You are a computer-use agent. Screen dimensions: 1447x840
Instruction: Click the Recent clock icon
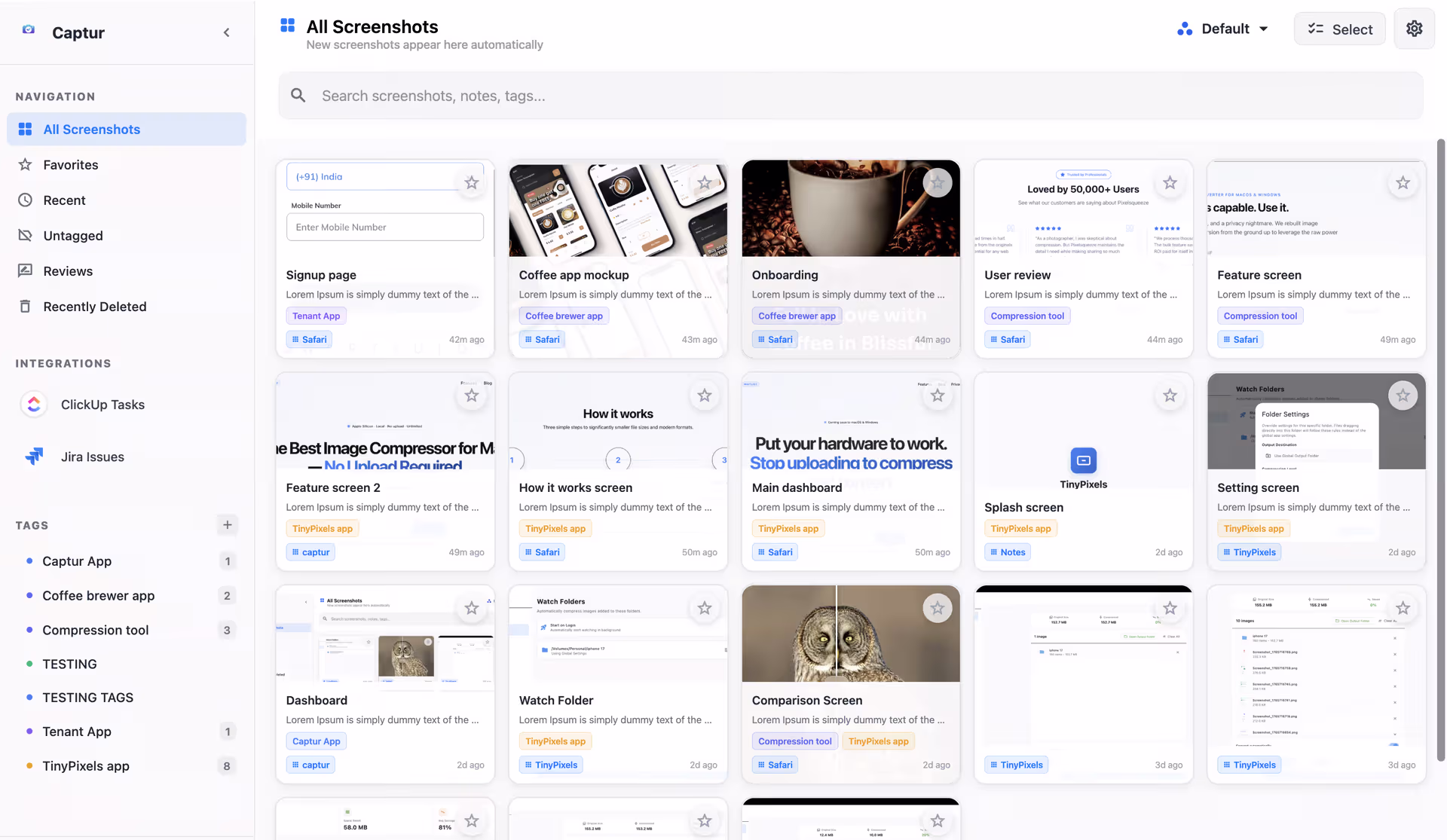tap(25, 200)
